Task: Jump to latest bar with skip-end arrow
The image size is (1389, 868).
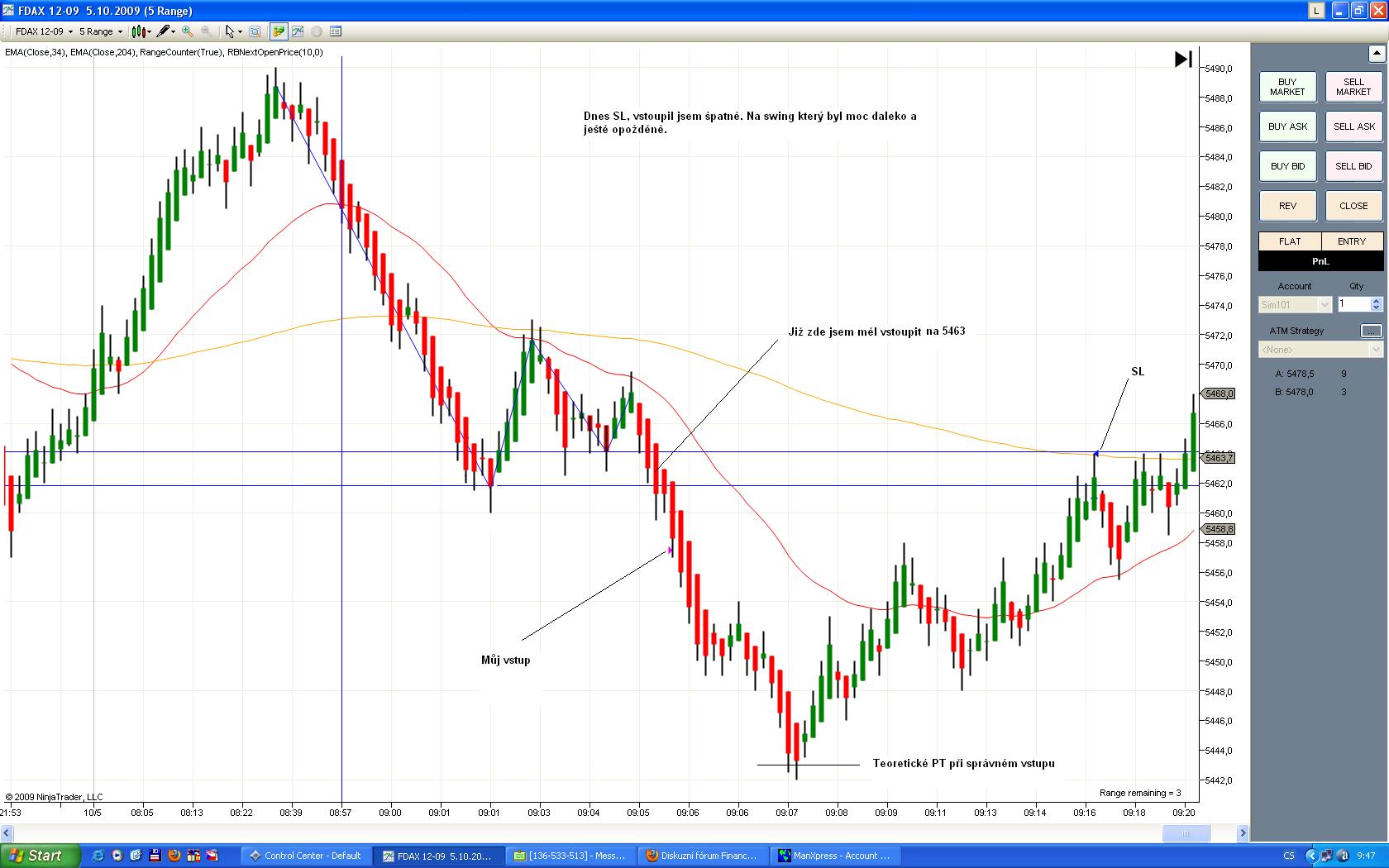Action: click(x=1183, y=60)
